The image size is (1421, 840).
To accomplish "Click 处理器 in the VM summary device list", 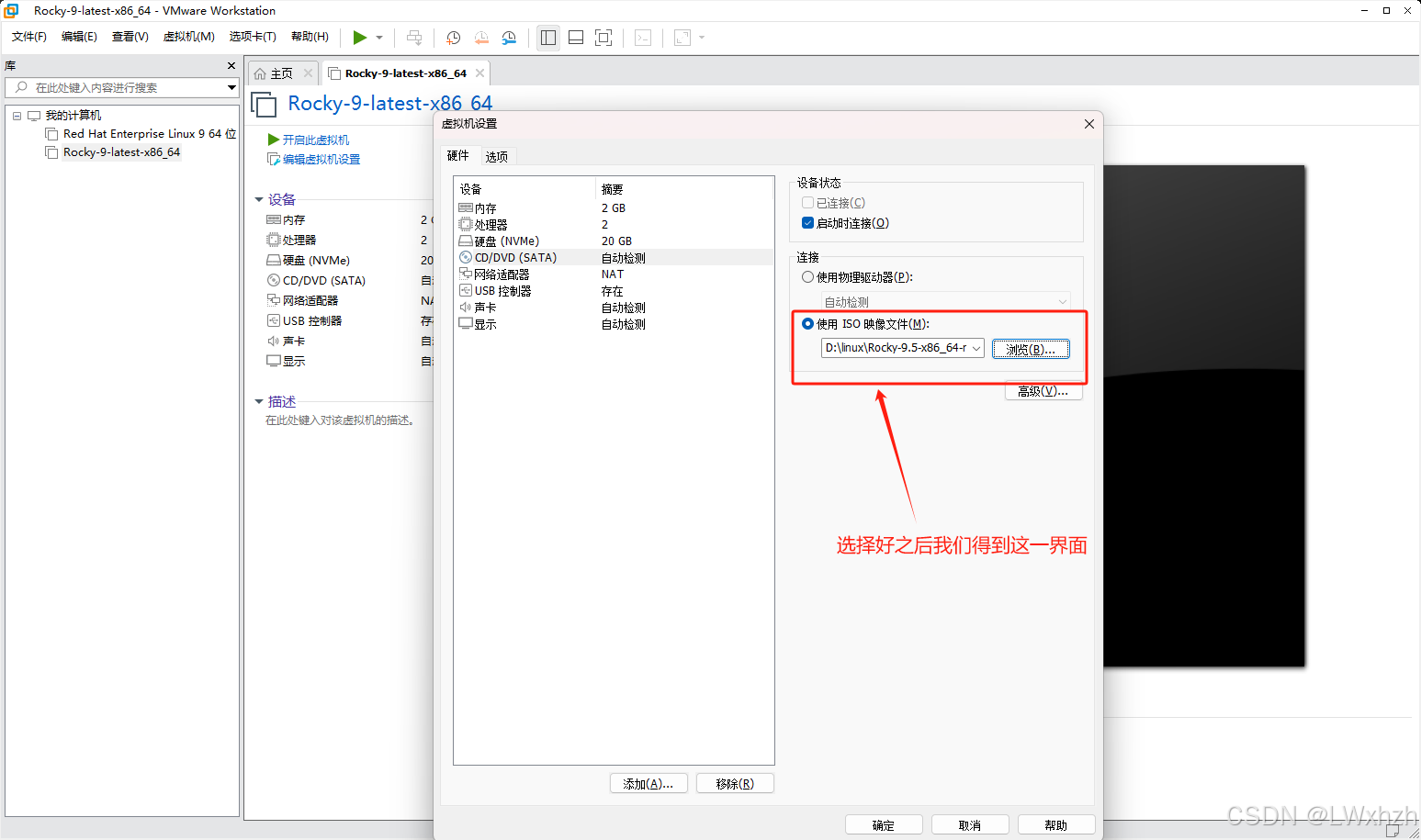I will (x=291, y=241).
